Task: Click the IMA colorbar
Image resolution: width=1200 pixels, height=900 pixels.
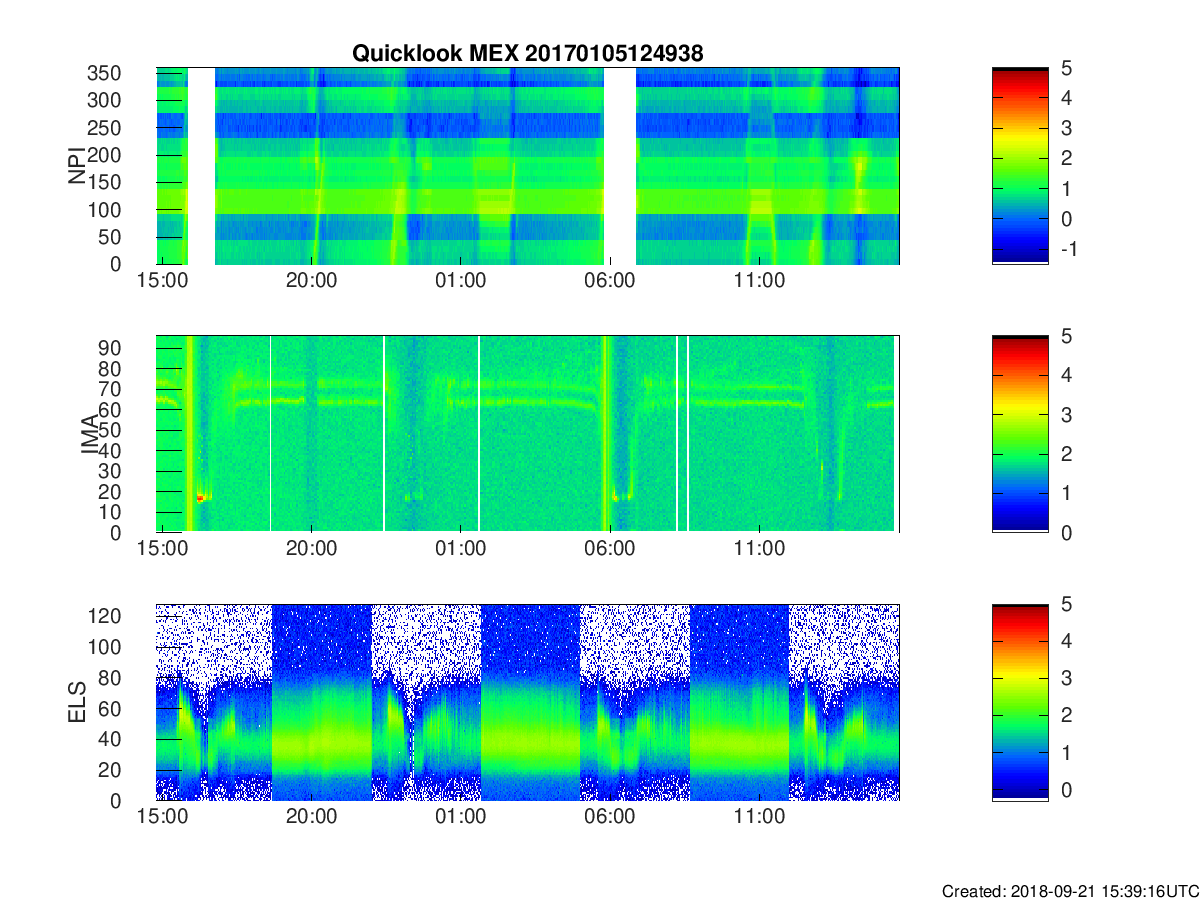Action: click(1020, 434)
